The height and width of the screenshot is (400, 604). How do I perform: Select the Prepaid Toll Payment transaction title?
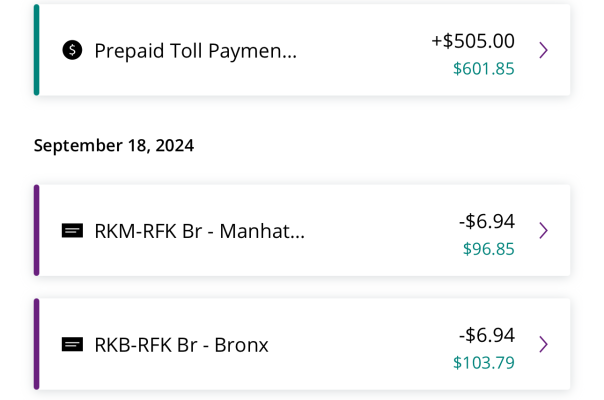196,51
